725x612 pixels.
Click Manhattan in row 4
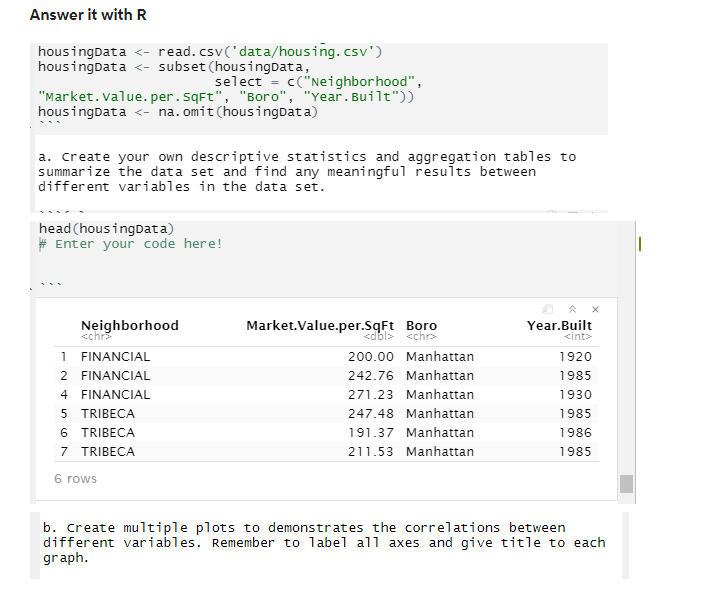tap(440, 394)
